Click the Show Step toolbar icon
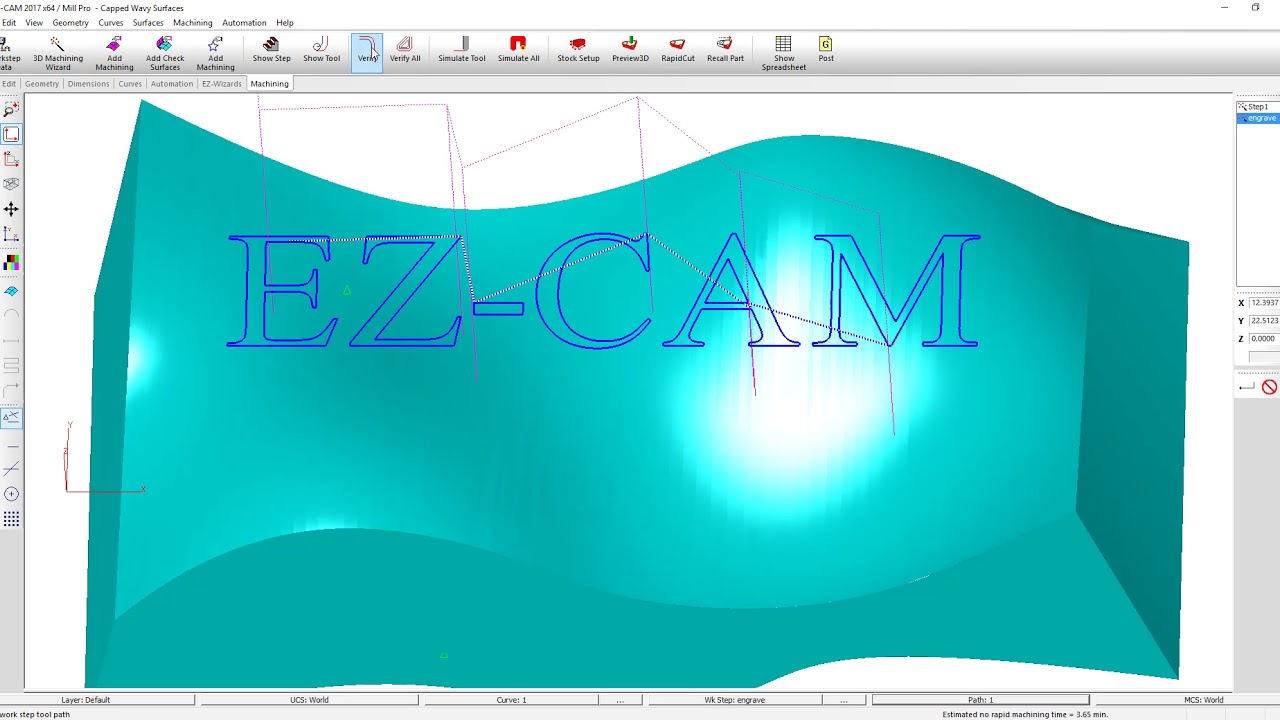 click(271, 50)
